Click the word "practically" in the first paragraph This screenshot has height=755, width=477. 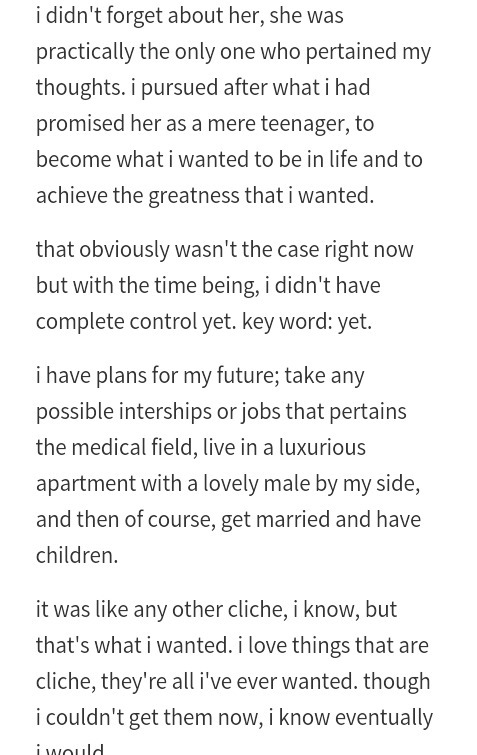coord(85,52)
